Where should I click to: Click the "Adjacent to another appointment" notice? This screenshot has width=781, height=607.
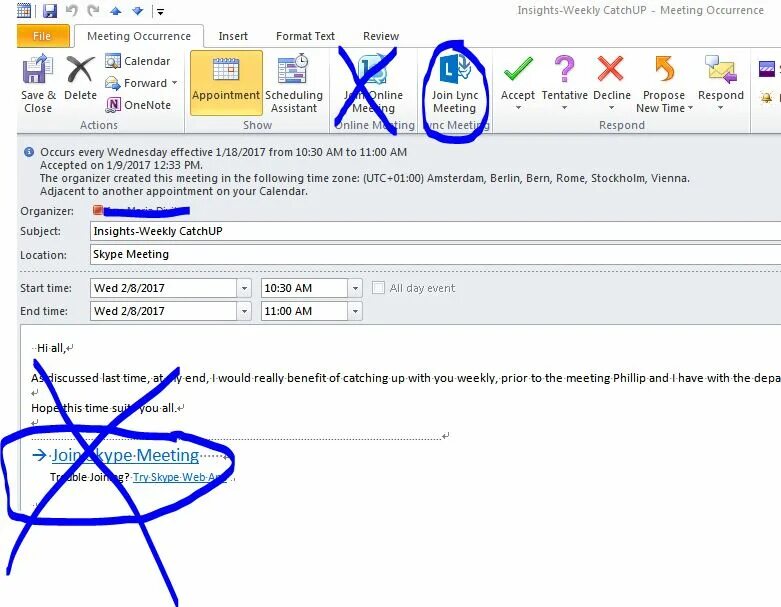(x=174, y=191)
